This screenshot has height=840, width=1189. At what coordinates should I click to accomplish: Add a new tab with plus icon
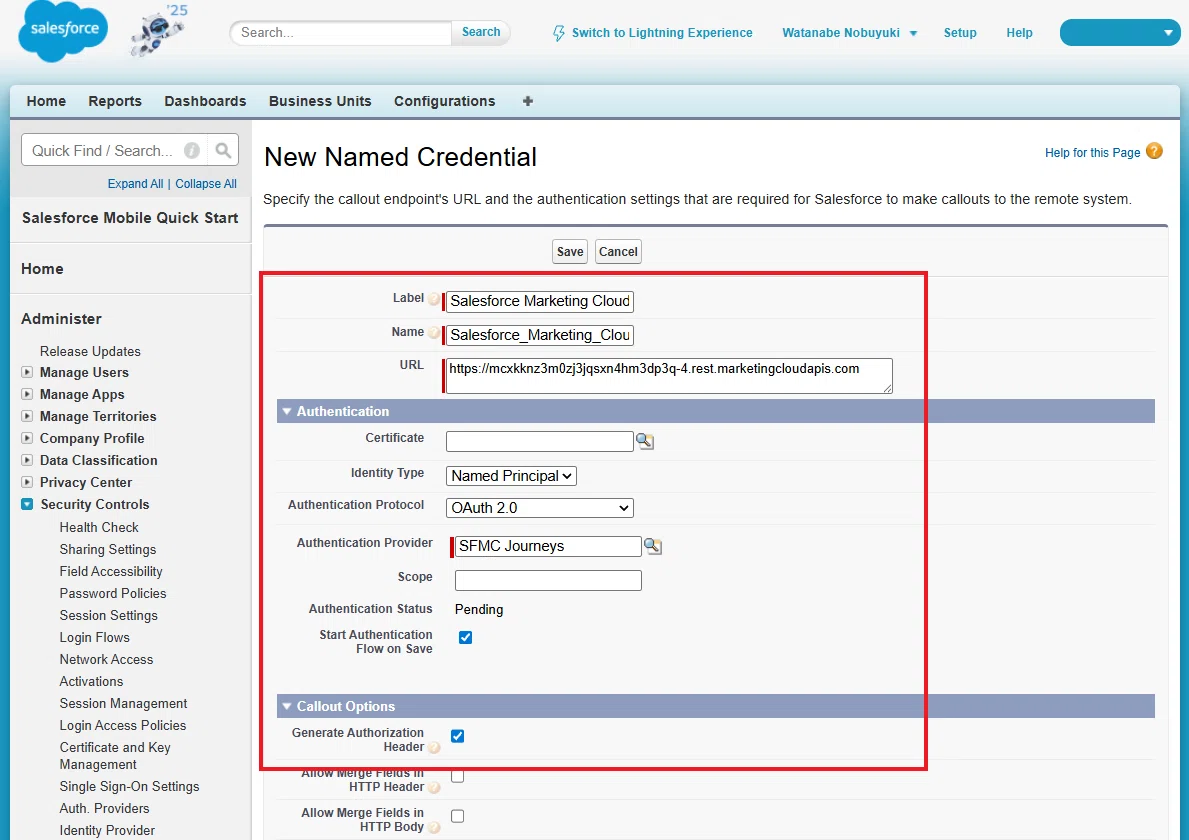click(x=528, y=101)
